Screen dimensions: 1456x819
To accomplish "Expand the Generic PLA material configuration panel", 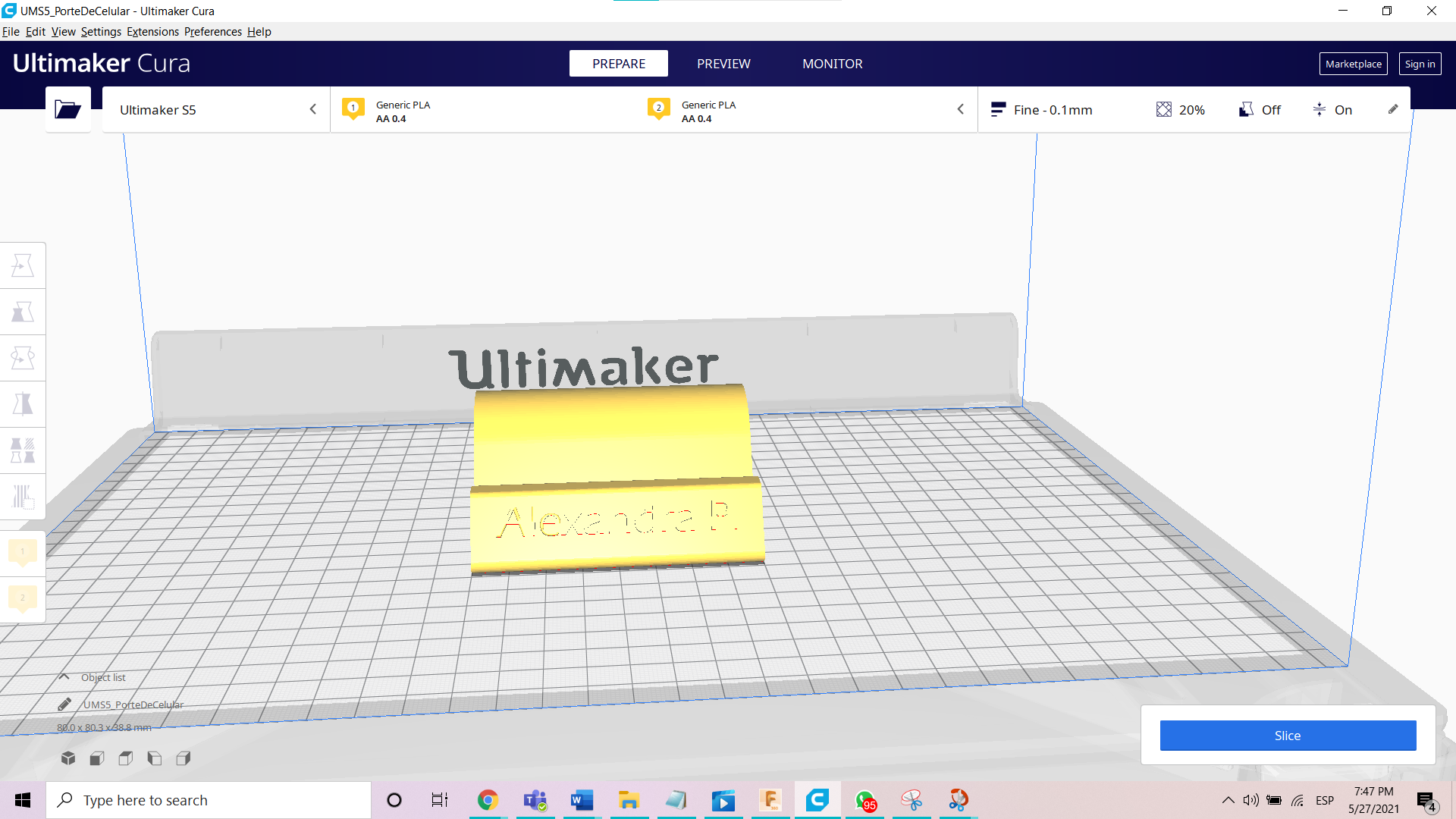I will click(x=652, y=110).
